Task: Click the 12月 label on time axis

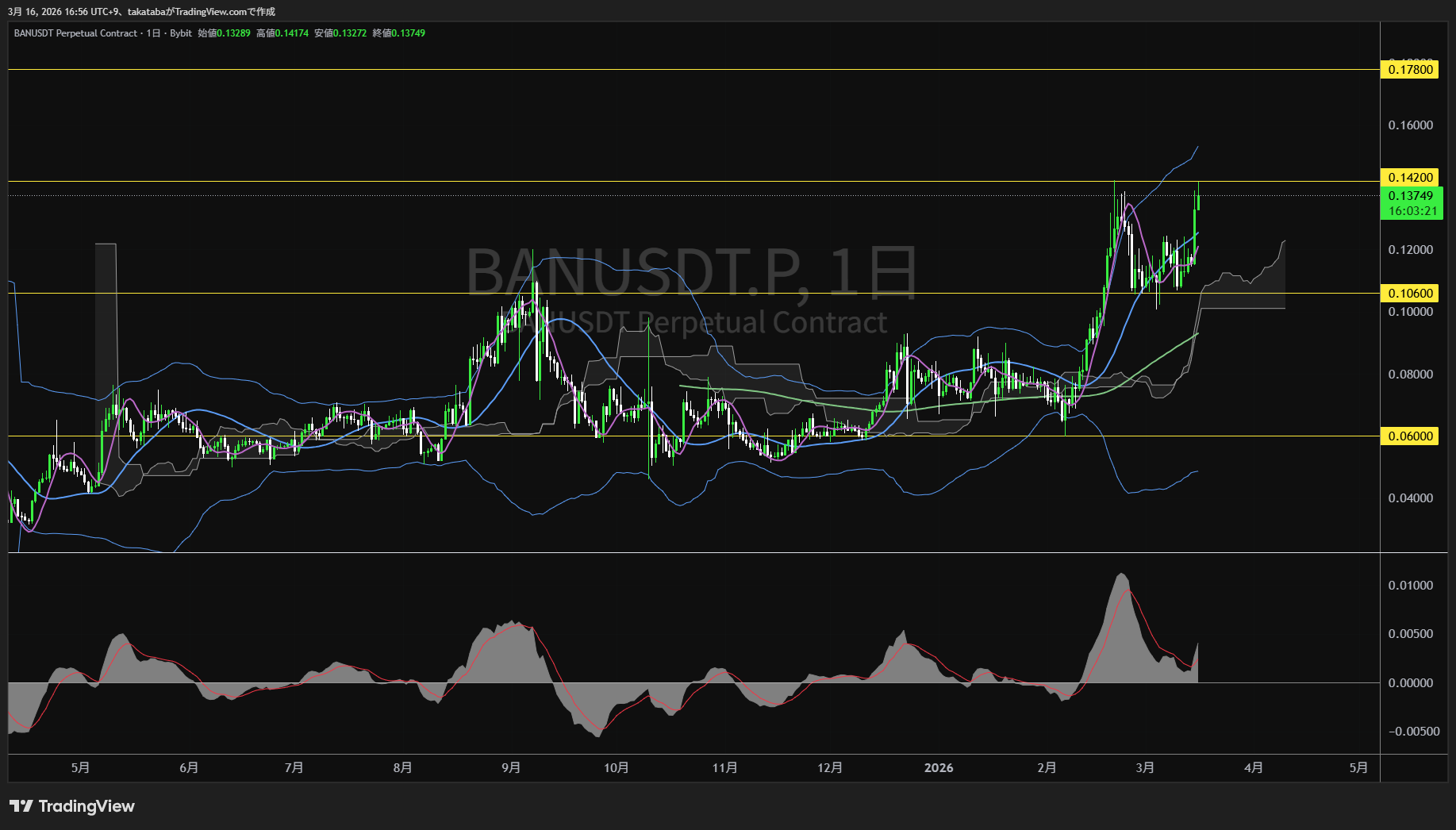Action: click(830, 768)
